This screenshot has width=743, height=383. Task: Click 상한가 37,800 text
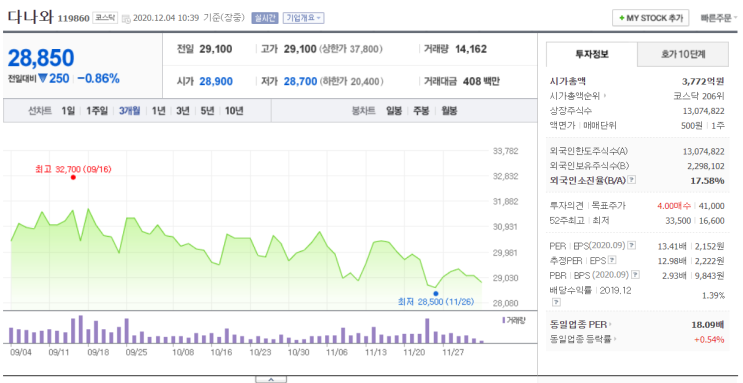351,49
